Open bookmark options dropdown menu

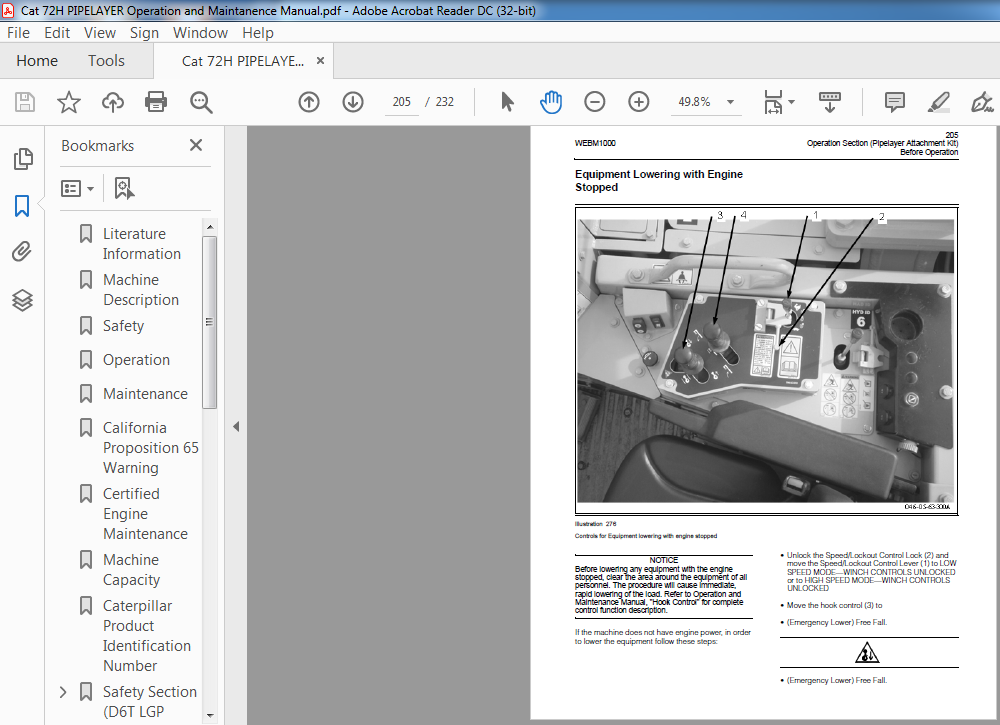coord(77,189)
